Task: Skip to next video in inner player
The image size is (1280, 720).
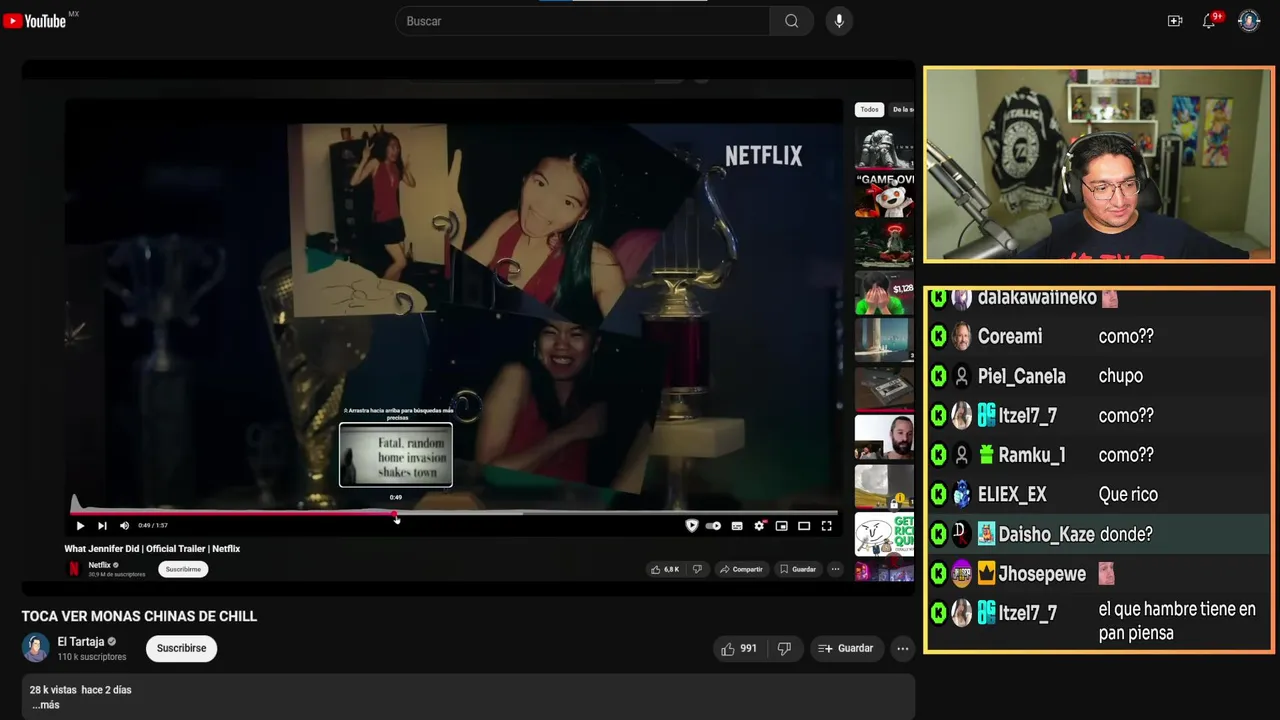Action: [102, 525]
